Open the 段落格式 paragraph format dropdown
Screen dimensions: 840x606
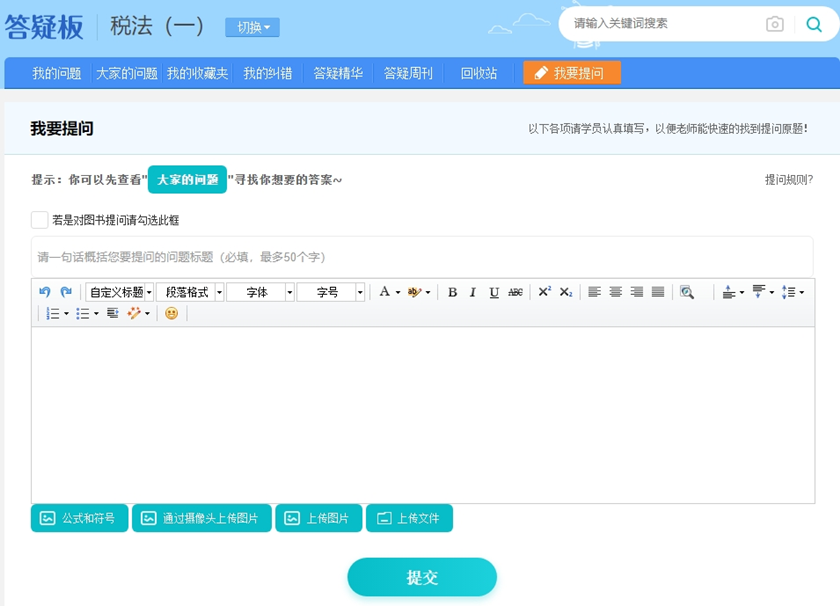point(190,292)
